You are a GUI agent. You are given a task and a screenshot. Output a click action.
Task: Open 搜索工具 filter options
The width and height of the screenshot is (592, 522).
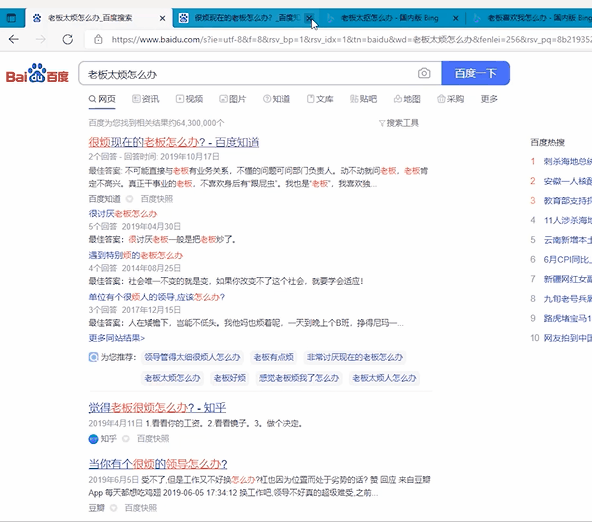click(399, 123)
